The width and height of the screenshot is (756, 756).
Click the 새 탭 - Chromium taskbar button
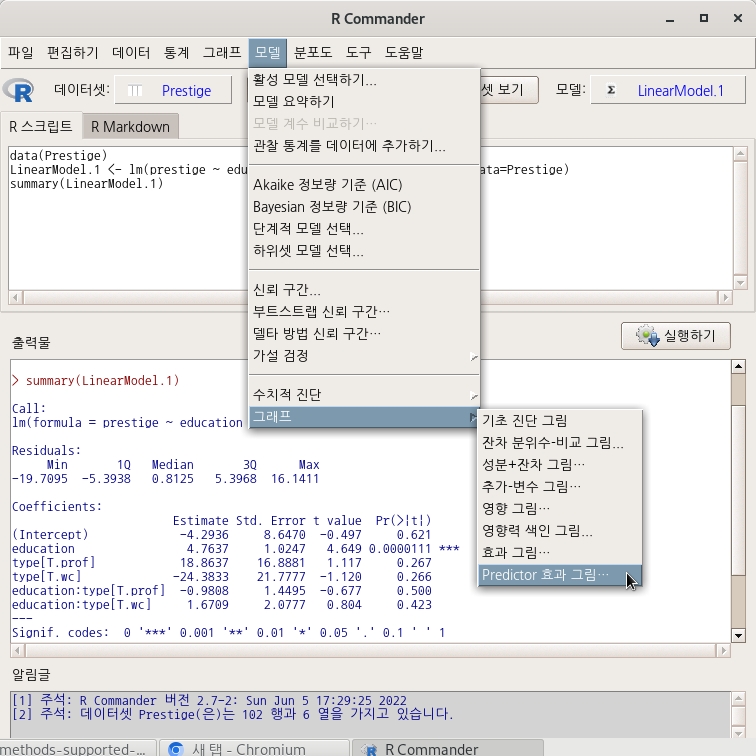[x=254, y=749]
